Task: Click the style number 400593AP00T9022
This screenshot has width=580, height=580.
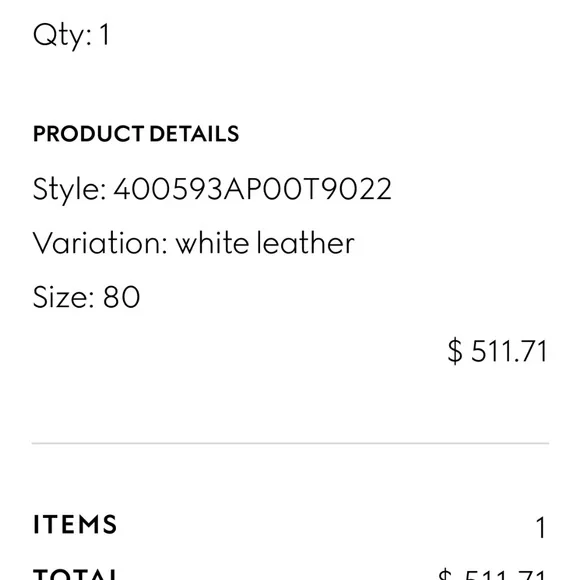Action: click(252, 189)
